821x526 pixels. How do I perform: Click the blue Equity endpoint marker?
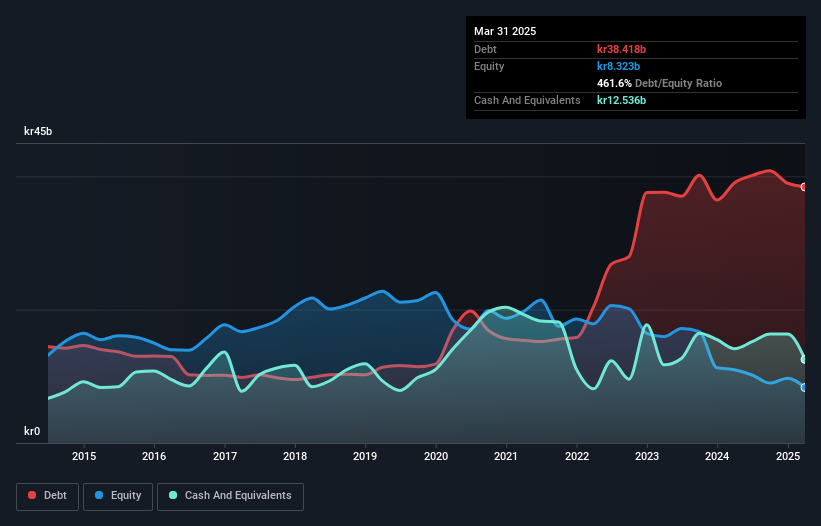[x=803, y=388]
